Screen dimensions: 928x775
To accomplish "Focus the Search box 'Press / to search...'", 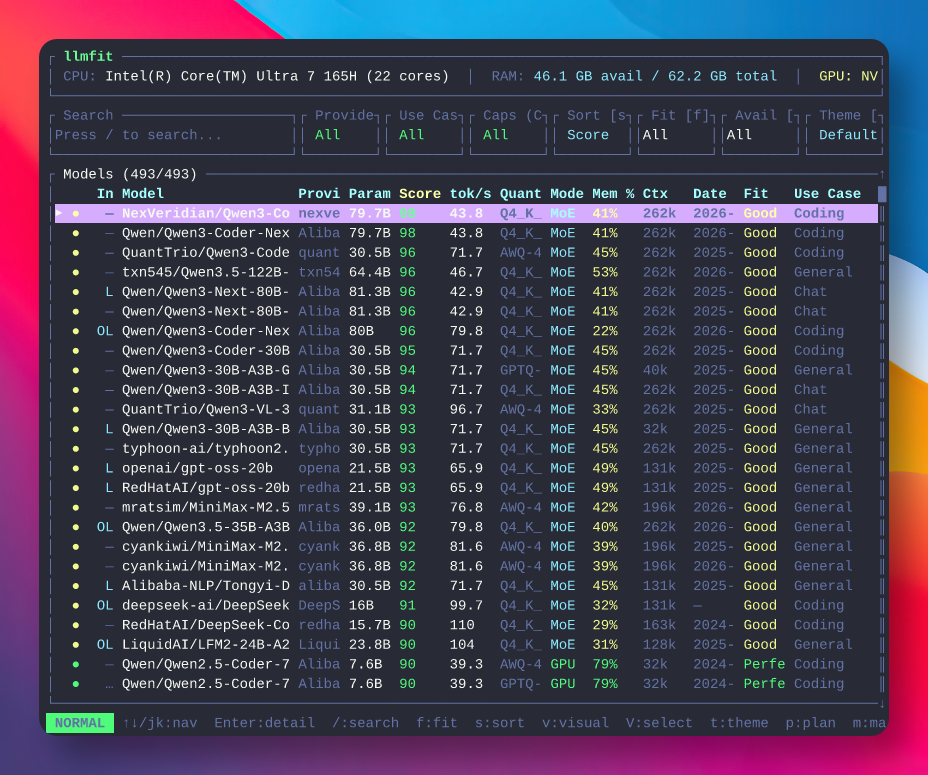I will (173, 134).
